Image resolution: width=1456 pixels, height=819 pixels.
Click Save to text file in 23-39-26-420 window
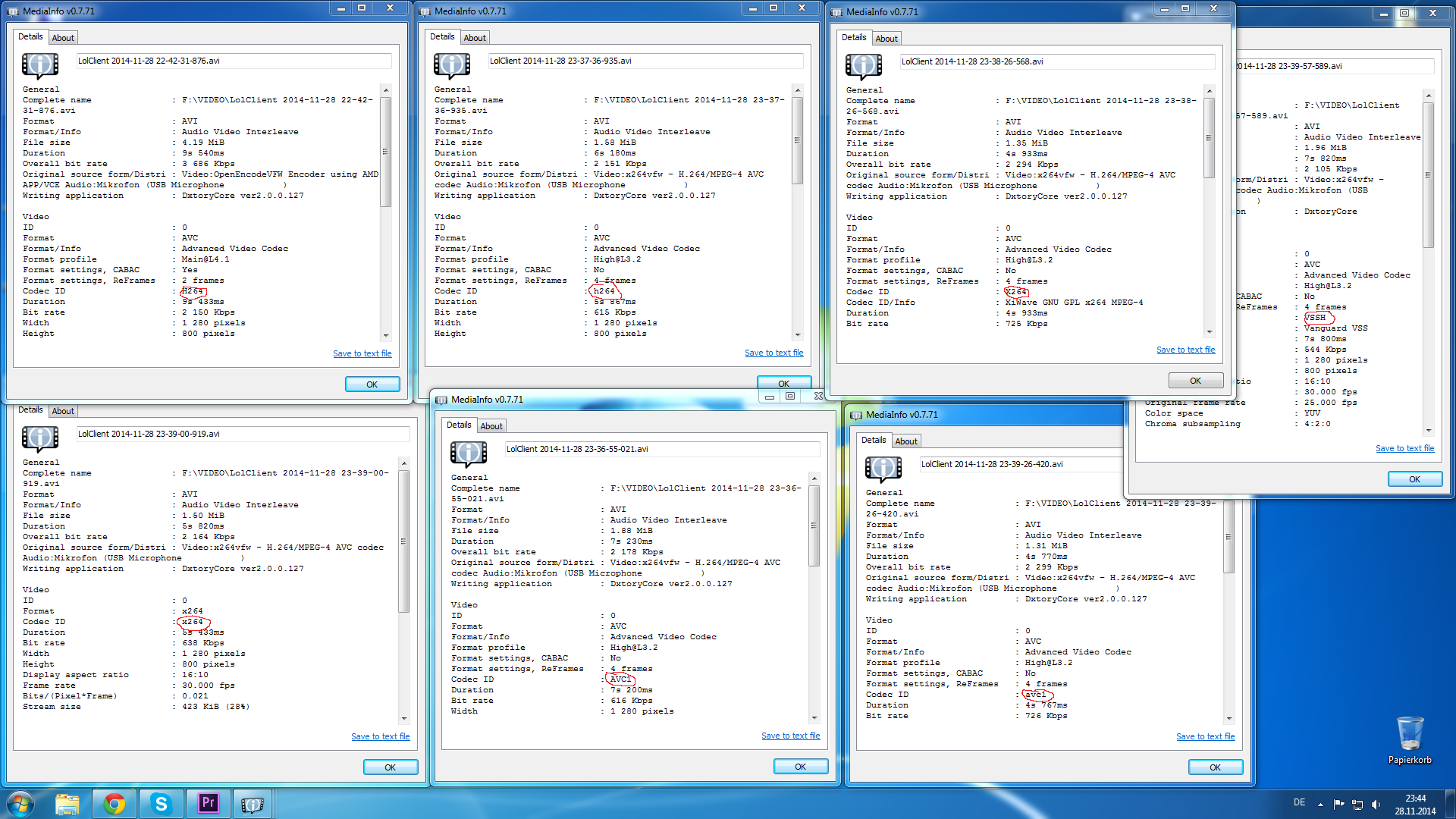click(1205, 736)
